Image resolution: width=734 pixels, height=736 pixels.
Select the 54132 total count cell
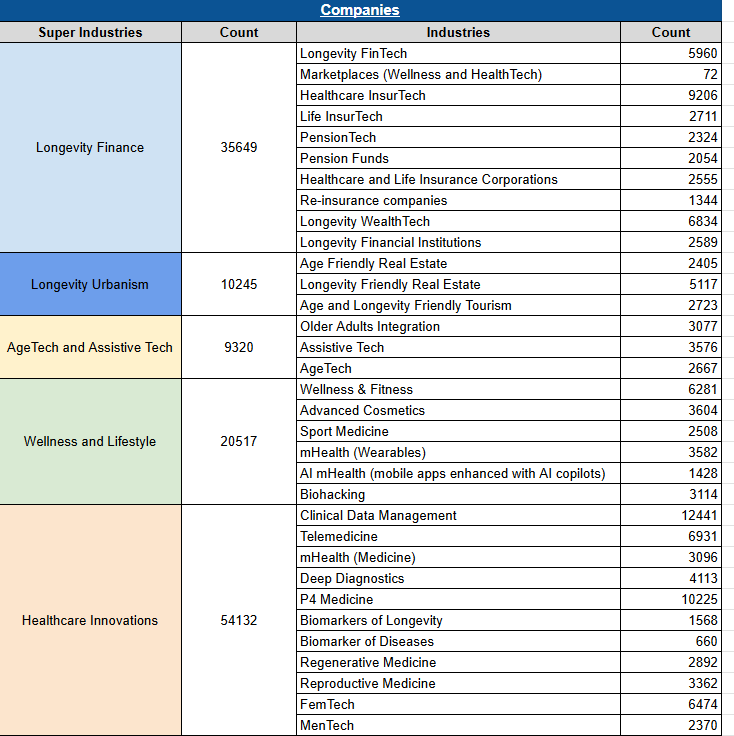tap(239, 620)
